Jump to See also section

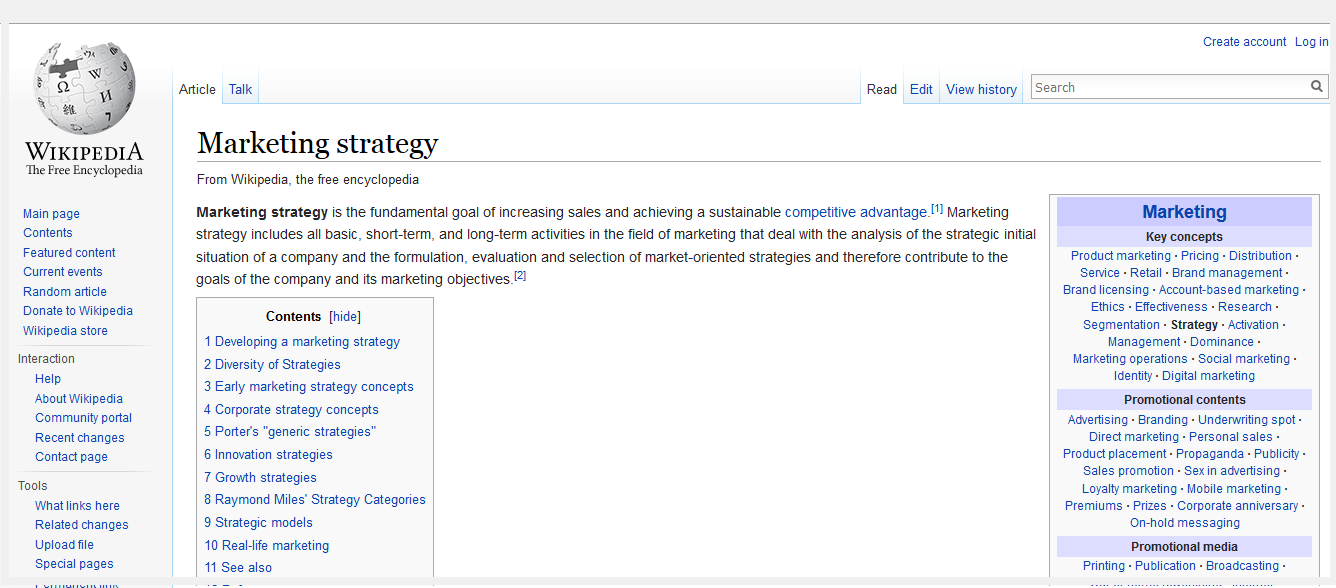[238, 568]
